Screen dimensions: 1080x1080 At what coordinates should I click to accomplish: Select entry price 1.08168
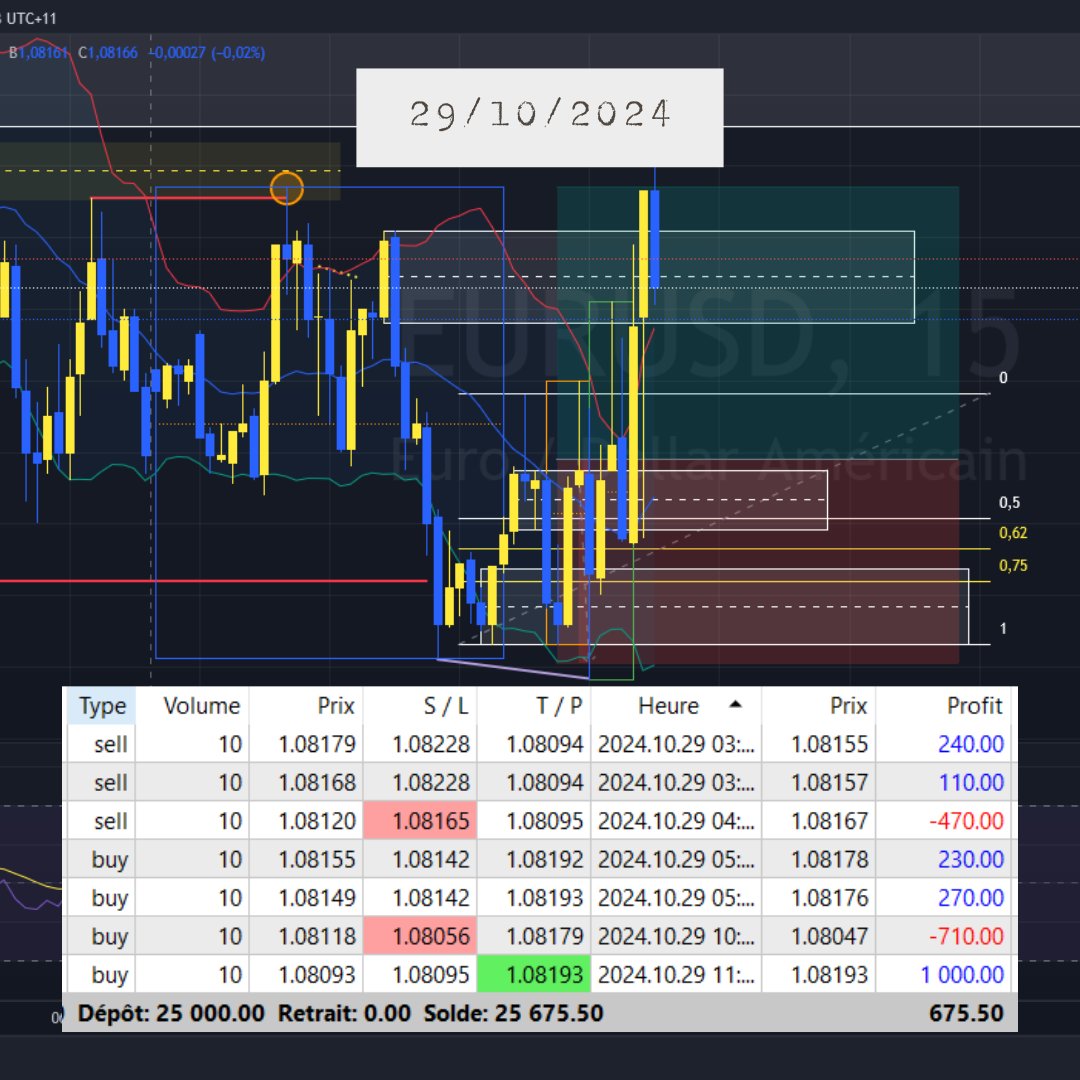coord(317,783)
